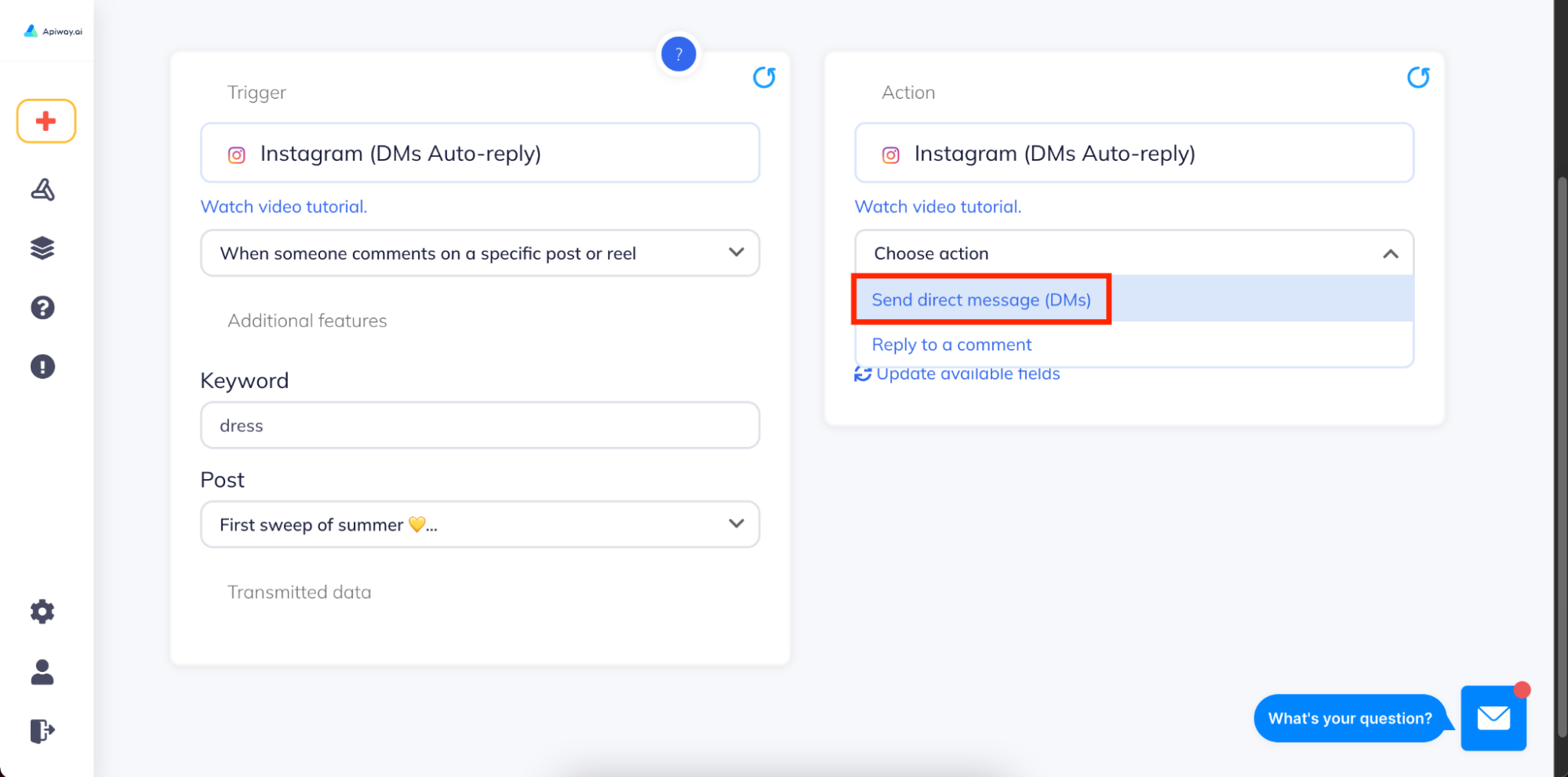Open Trigger's Watch video tutorial link
Viewport: 1568px width, 777px height.
(284, 207)
